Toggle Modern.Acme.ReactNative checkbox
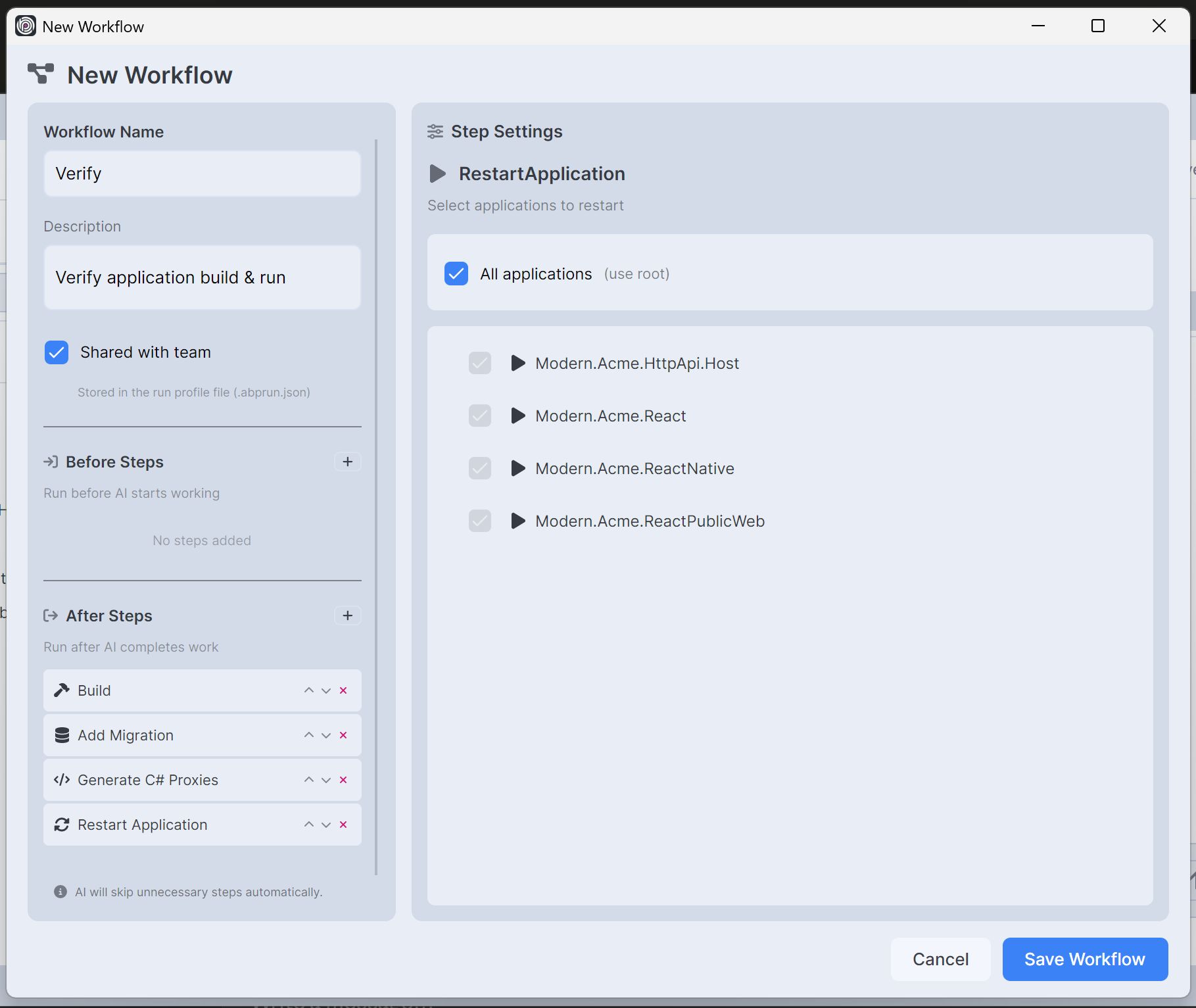The width and height of the screenshot is (1196, 1008). [x=480, y=468]
